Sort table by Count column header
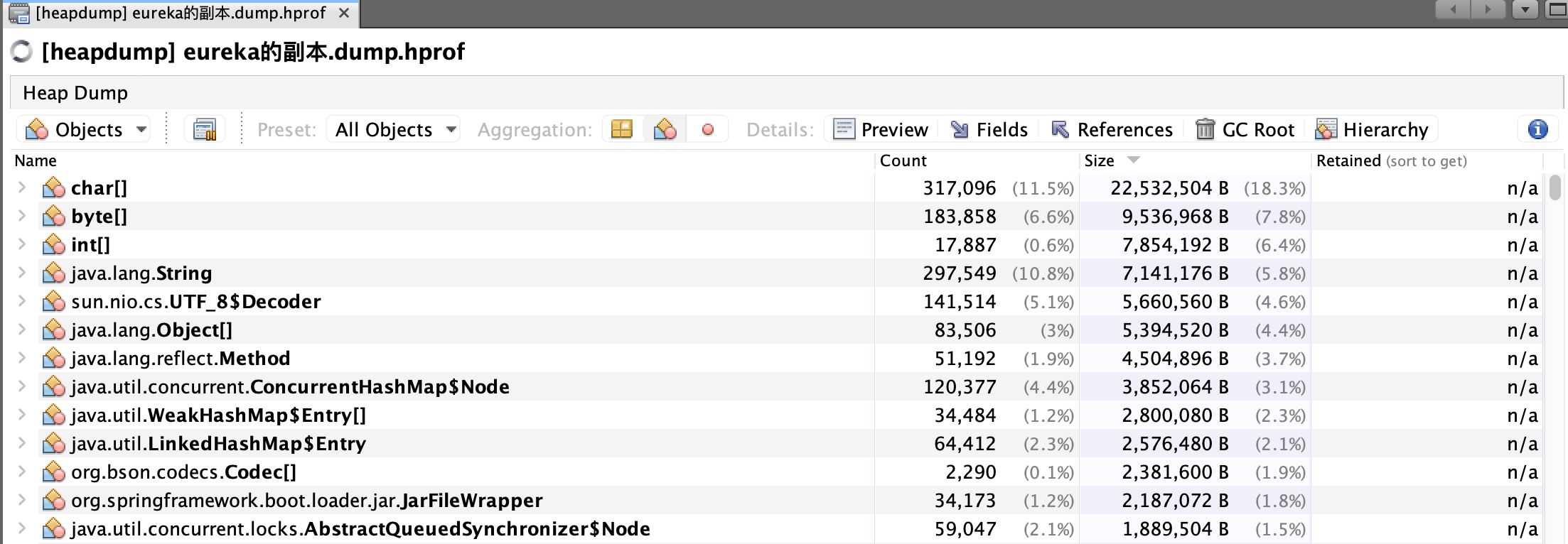This screenshot has height=544, width=1568. coord(903,161)
